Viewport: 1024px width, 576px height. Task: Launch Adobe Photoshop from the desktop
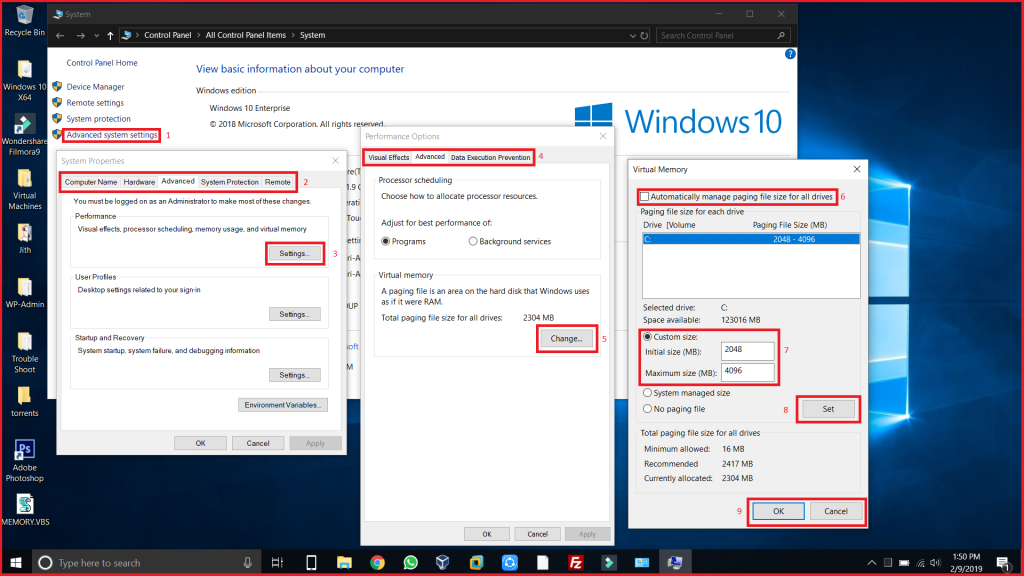[25, 461]
